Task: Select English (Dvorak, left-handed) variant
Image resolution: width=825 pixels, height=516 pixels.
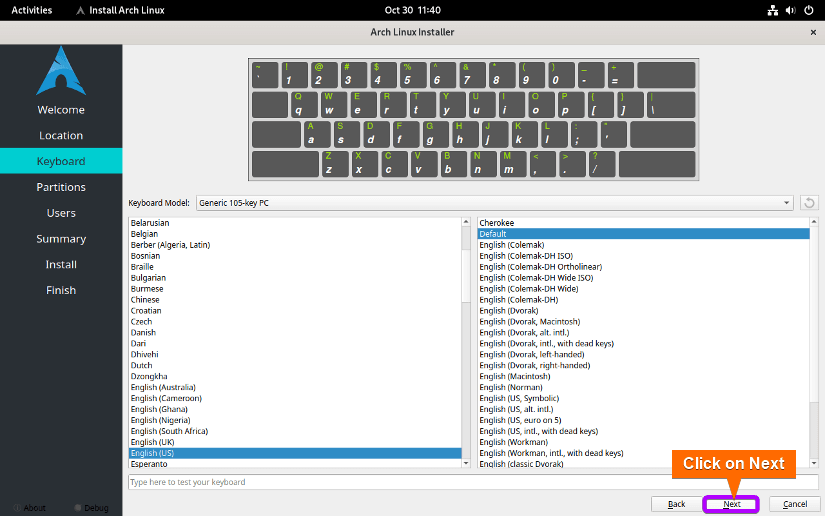Action: click(643, 355)
